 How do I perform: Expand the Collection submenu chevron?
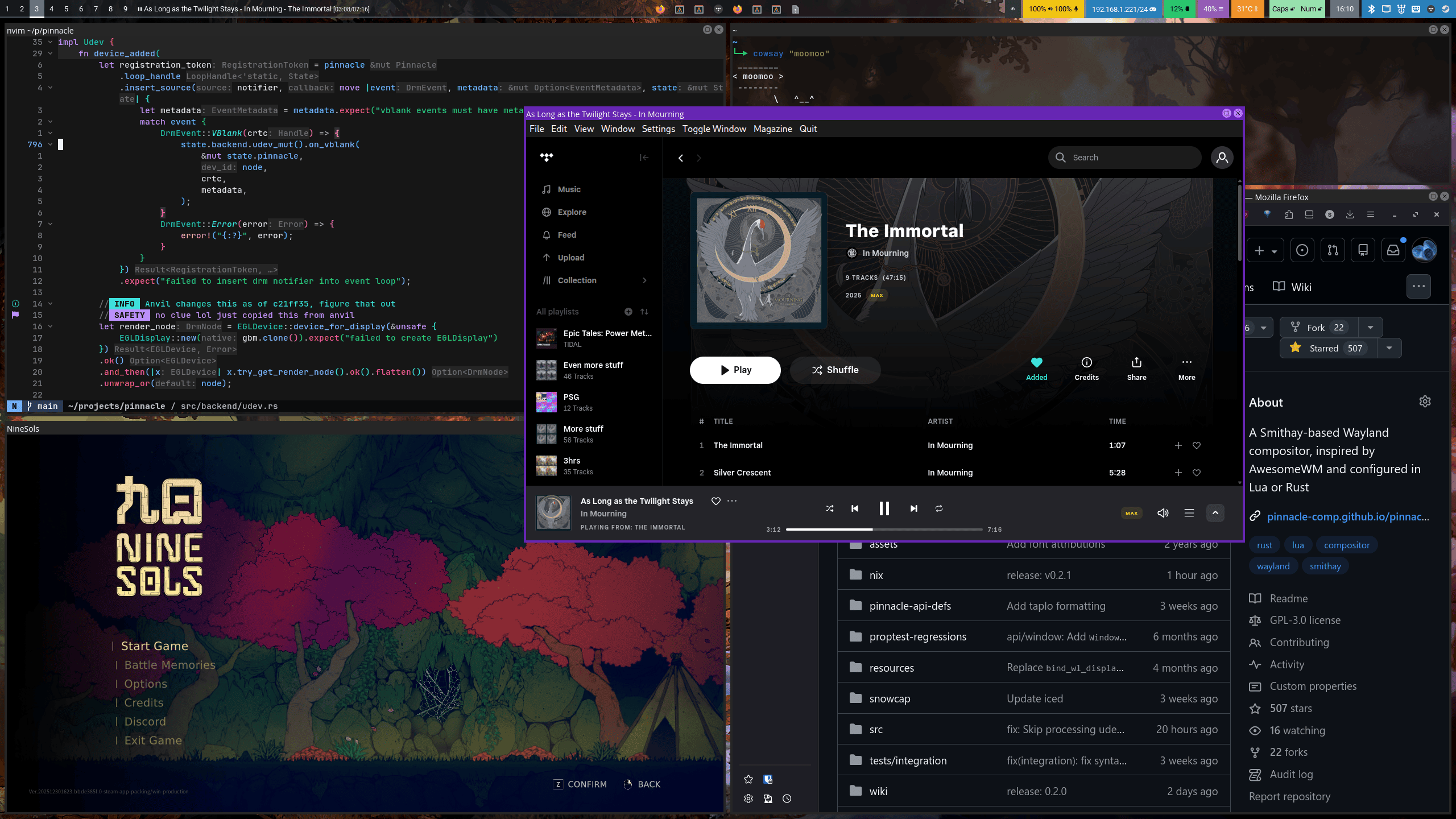[x=644, y=280]
